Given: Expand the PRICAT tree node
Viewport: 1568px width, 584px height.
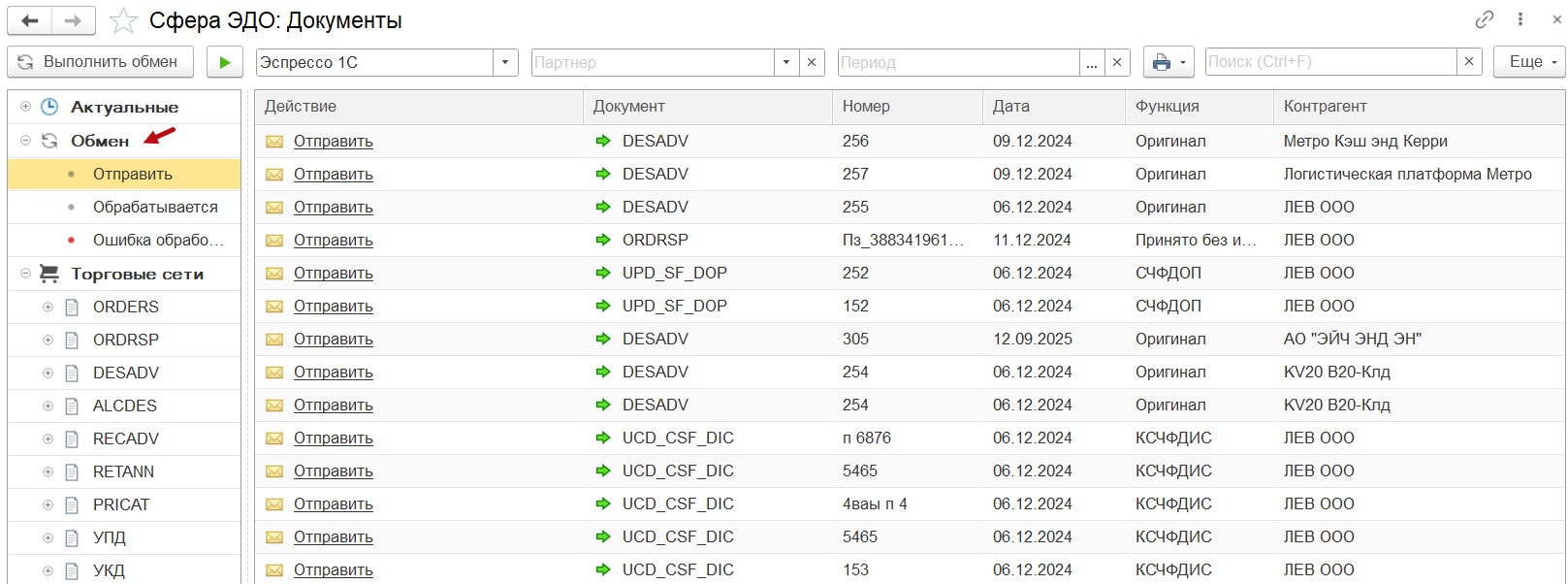Looking at the screenshot, I should 48,504.
